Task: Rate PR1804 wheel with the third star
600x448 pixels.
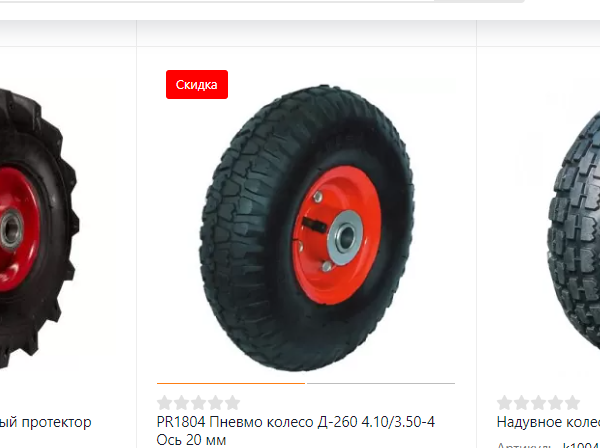Action: [x=199, y=403]
